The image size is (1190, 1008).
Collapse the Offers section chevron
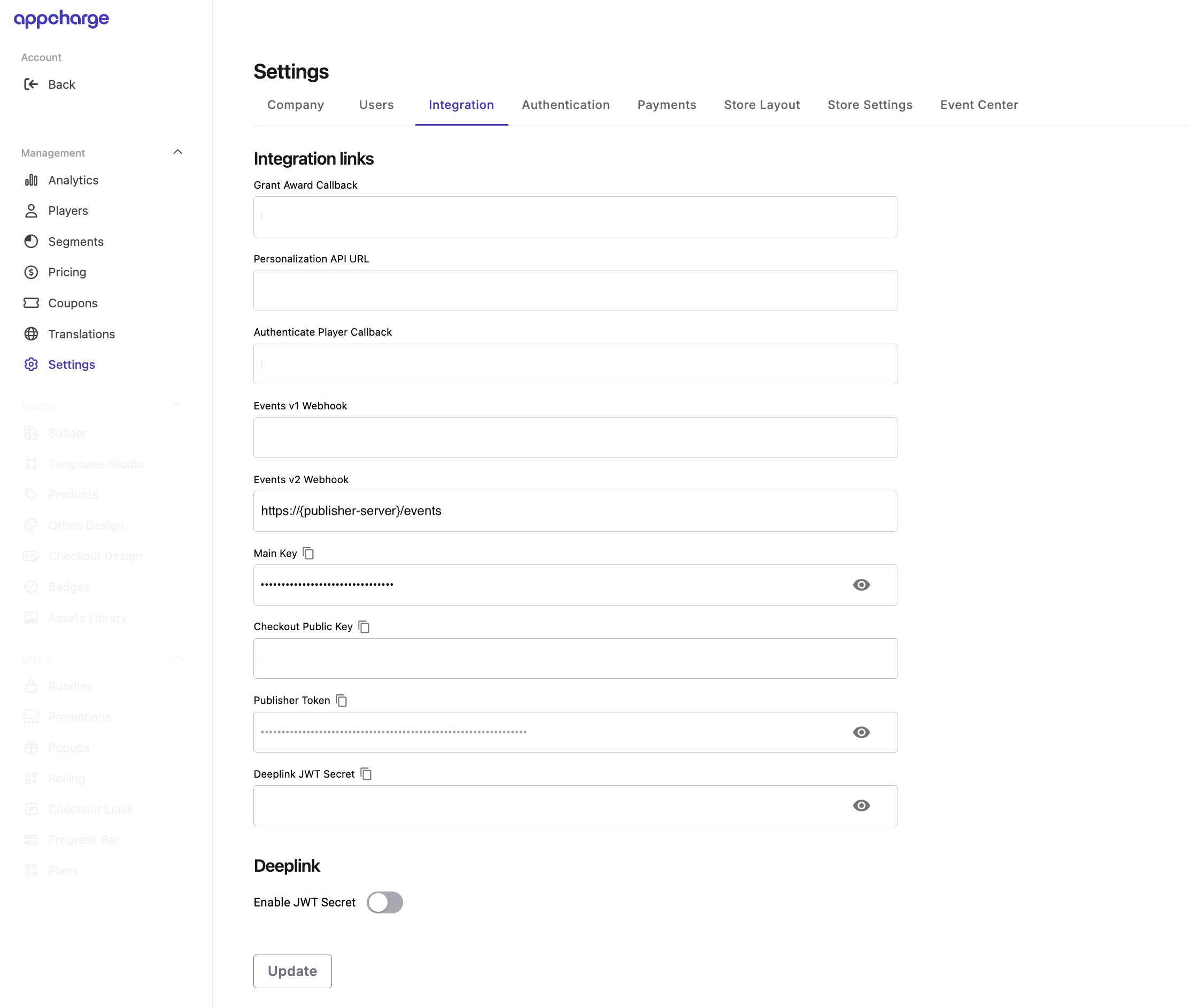pos(178,658)
